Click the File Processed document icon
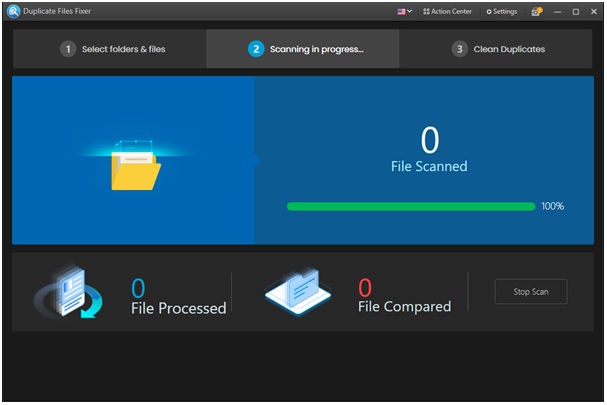607x405 pixels. point(69,292)
